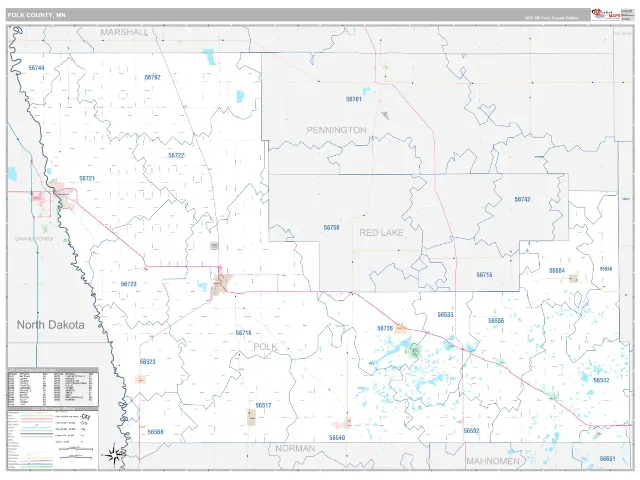Click the compass rose on the map

pyautogui.click(x=114, y=455)
